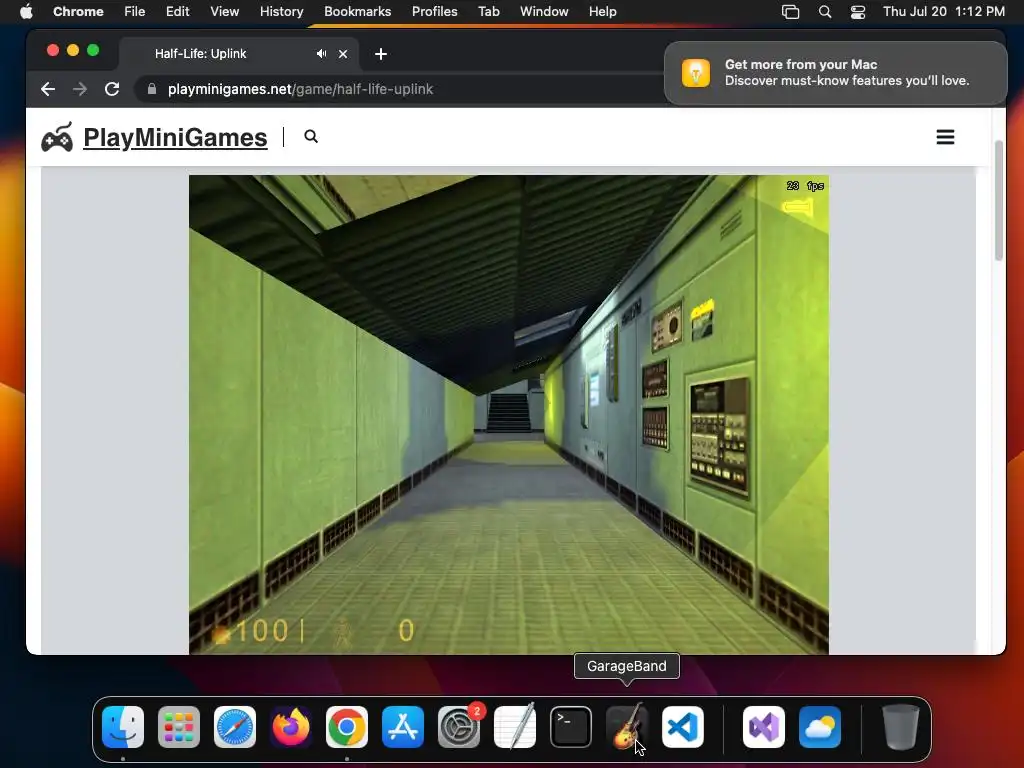Open System Settings with badge in Dock
The image size is (1024, 768).
pyautogui.click(x=459, y=727)
